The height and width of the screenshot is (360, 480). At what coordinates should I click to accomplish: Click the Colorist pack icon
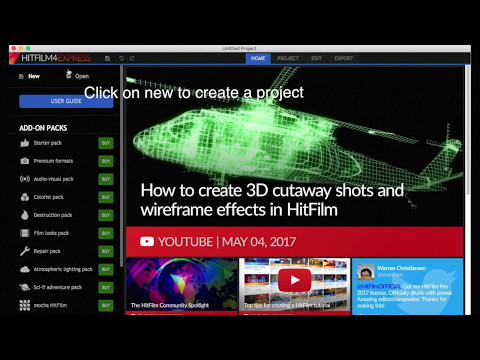click(25, 197)
